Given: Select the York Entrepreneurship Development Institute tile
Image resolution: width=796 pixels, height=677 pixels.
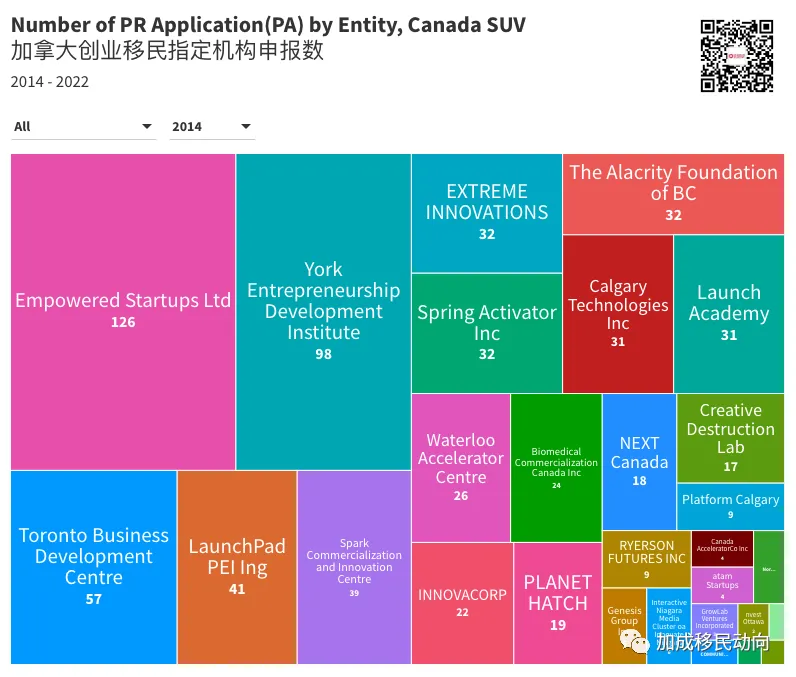Looking at the screenshot, I should pos(323,312).
